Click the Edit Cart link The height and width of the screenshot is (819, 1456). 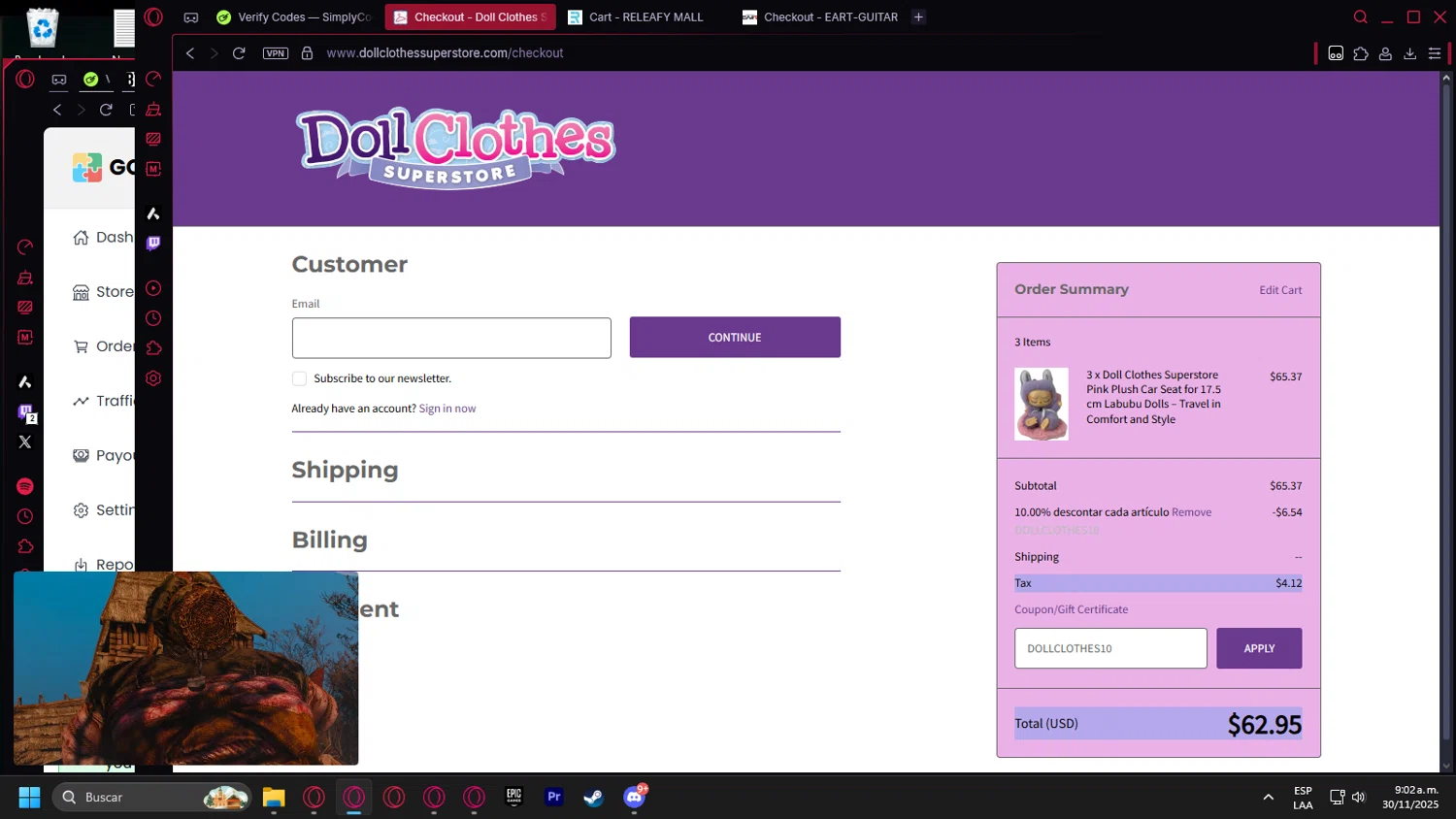click(x=1280, y=290)
